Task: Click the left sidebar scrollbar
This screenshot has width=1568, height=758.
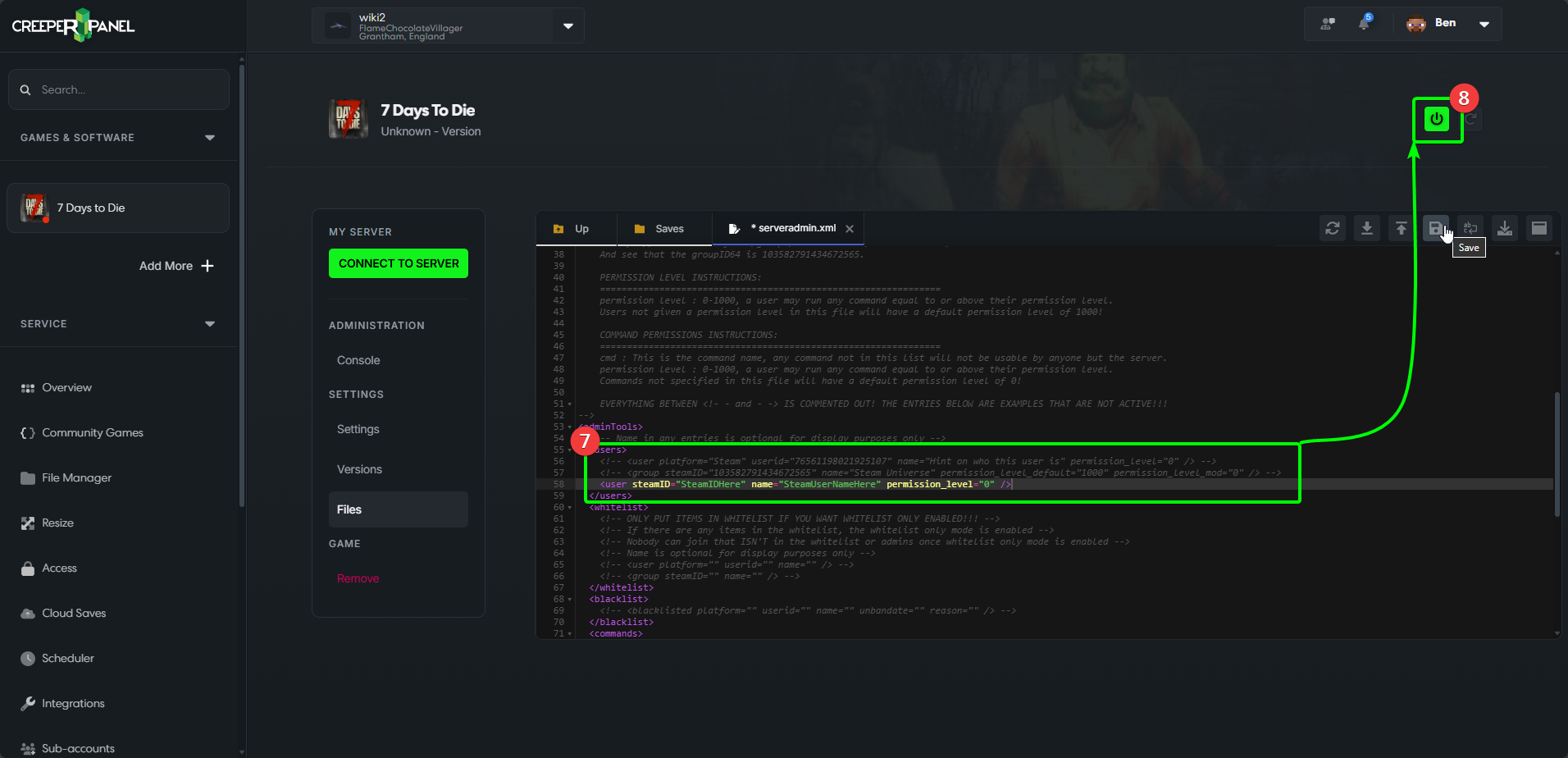Action: (241, 287)
